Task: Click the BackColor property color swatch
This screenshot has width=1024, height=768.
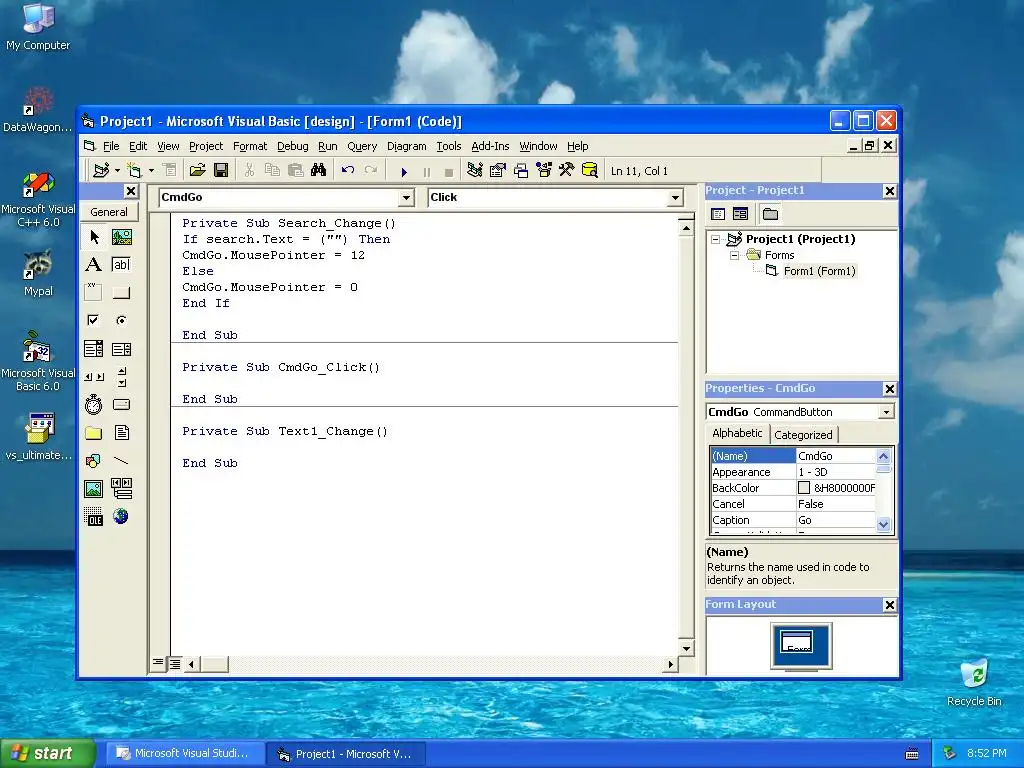Action: 804,488
